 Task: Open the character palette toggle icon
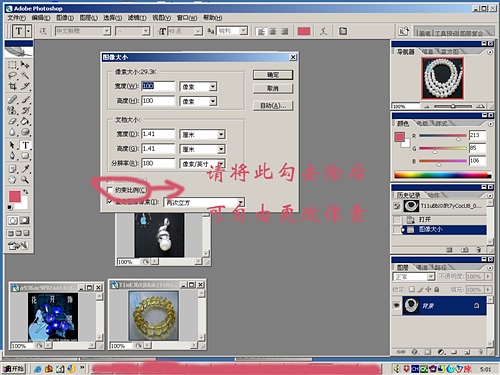coord(343,31)
